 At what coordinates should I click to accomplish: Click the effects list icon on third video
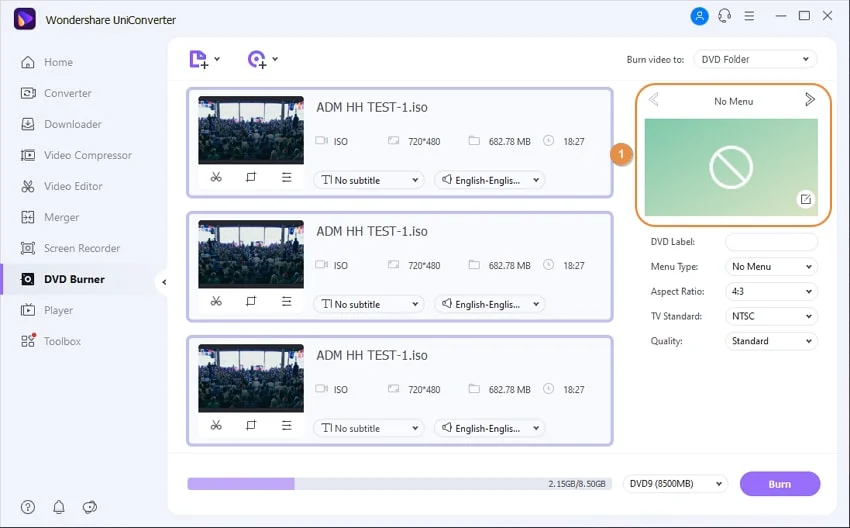coord(286,425)
